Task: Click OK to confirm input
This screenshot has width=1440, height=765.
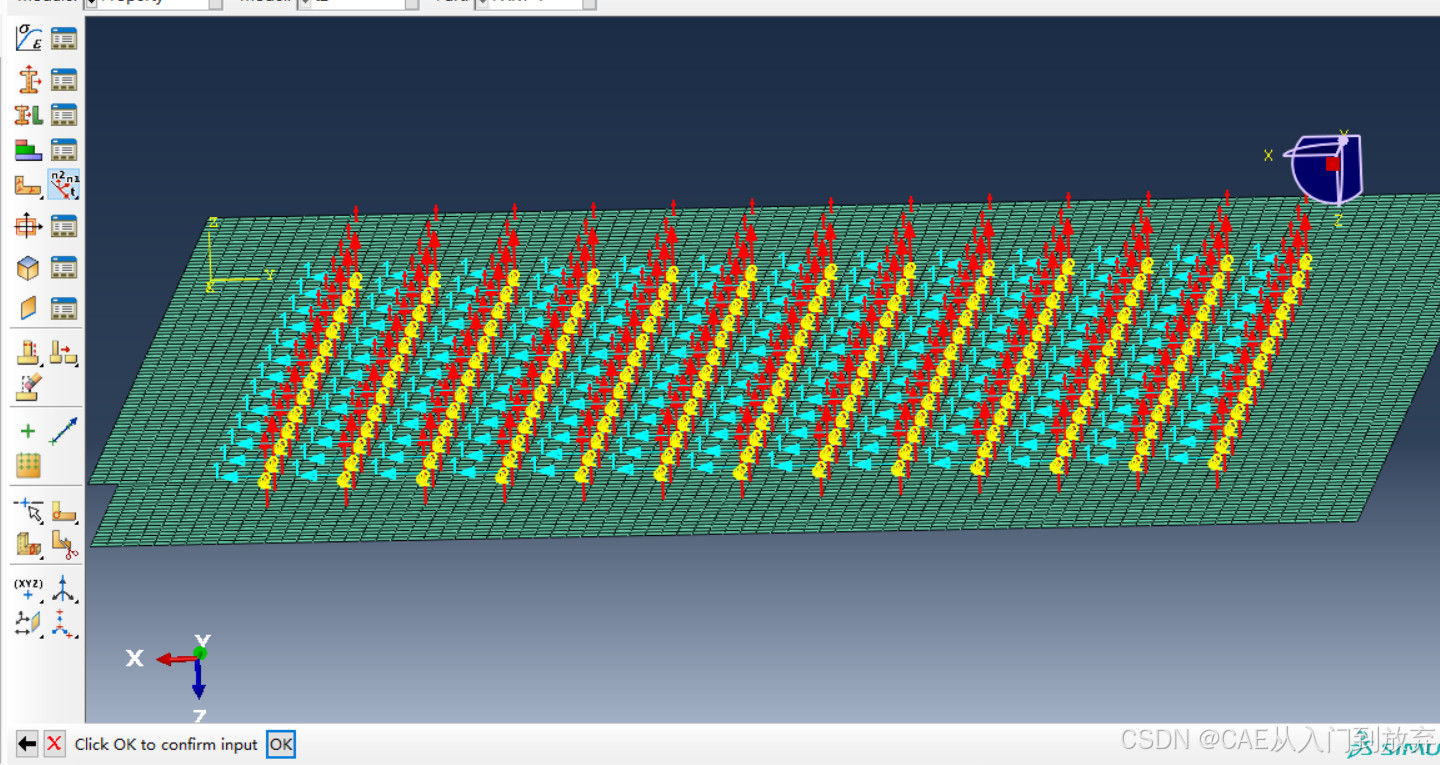Action: pyautogui.click(x=281, y=744)
